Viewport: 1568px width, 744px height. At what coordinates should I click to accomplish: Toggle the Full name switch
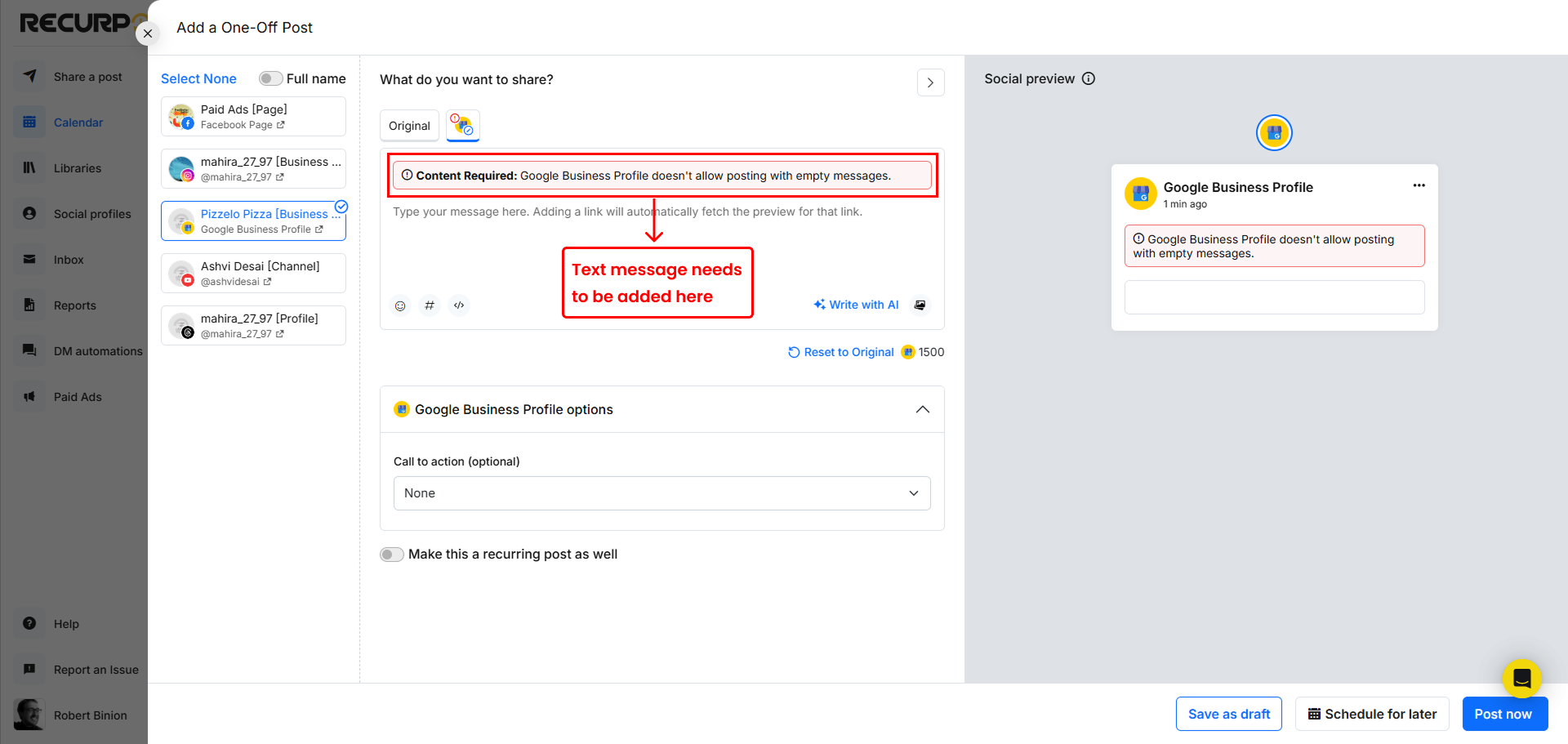pos(270,78)
